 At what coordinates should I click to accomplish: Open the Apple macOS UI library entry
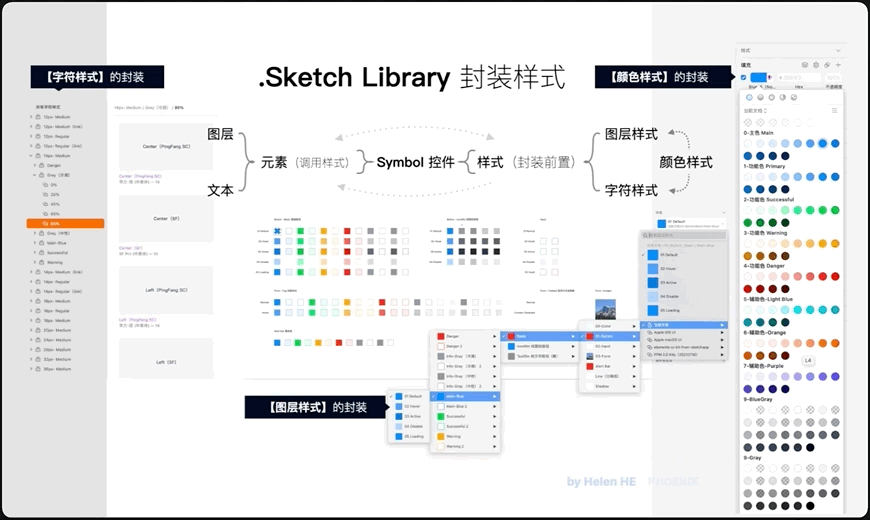click(x=684, y=340)
